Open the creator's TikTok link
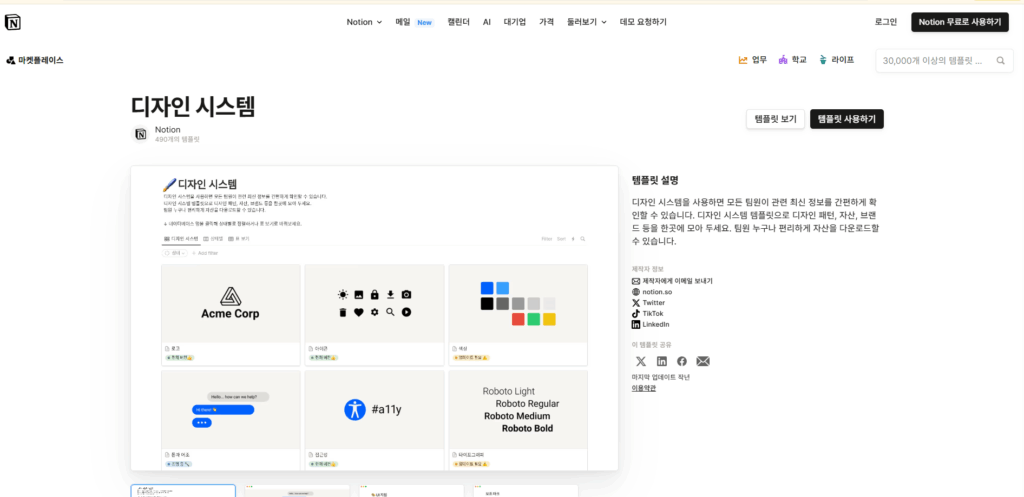Screen dimensions: 1024x497 pyautogui.click(x=652, y=313)
